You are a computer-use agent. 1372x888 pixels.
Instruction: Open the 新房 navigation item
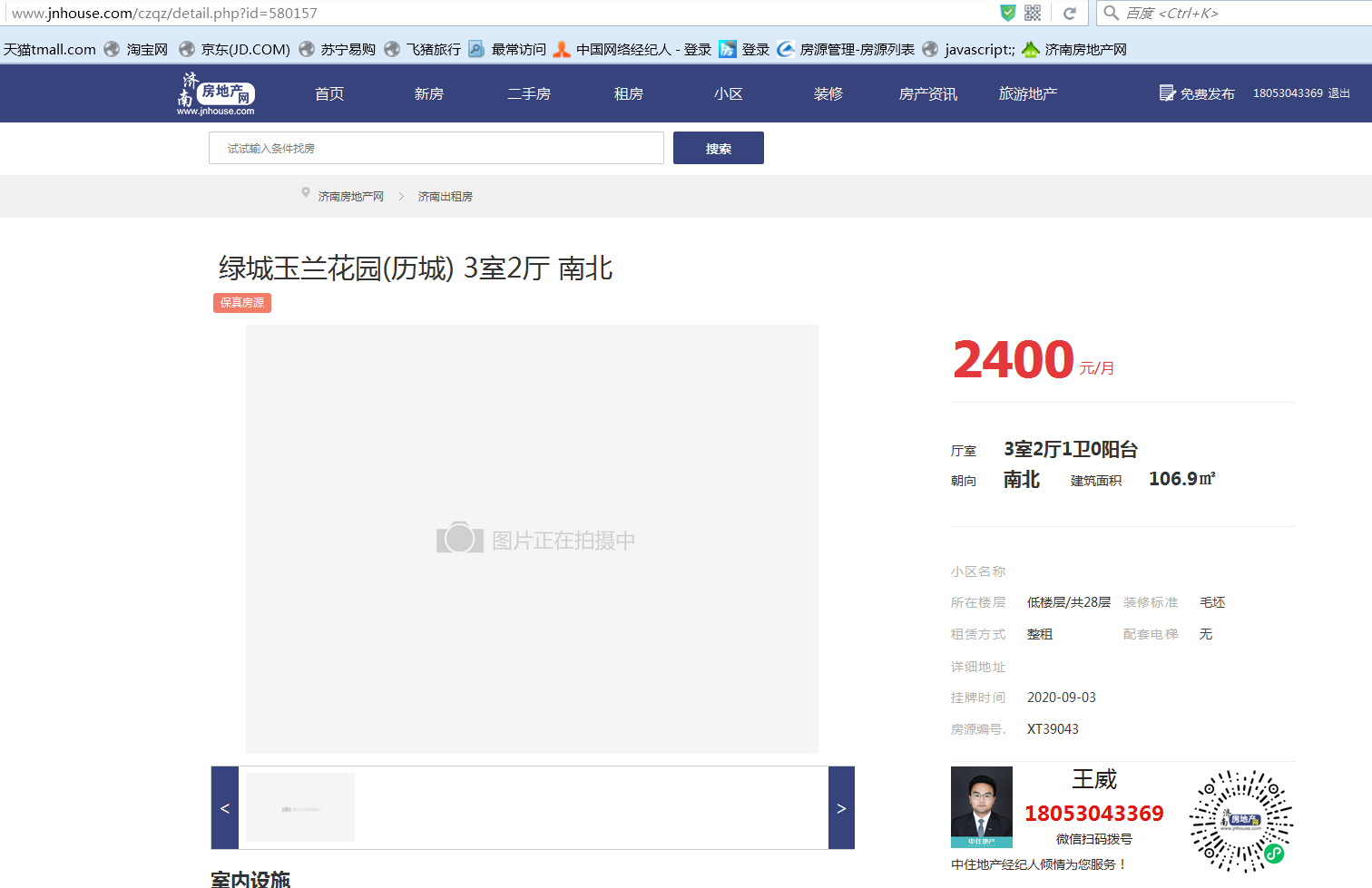(428, 93)
